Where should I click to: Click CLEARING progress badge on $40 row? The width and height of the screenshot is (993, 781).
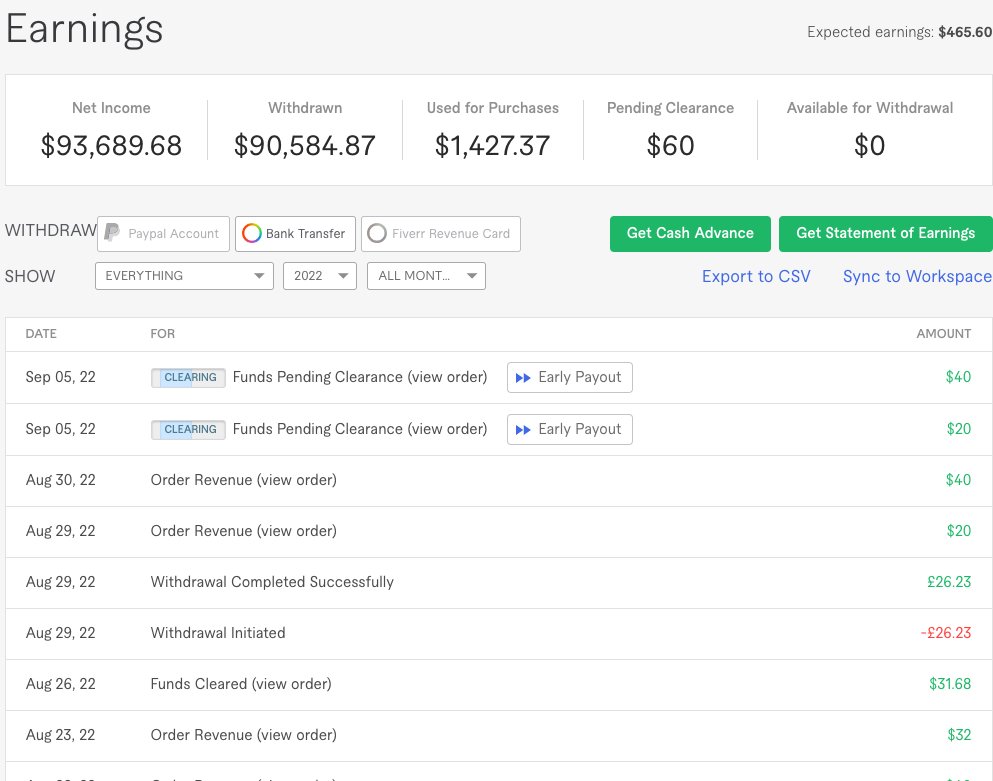point(188,377)
